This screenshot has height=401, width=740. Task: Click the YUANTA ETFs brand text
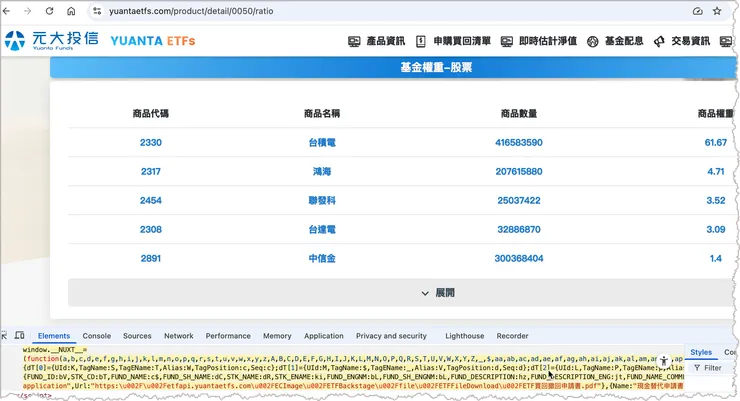[152, 41]
